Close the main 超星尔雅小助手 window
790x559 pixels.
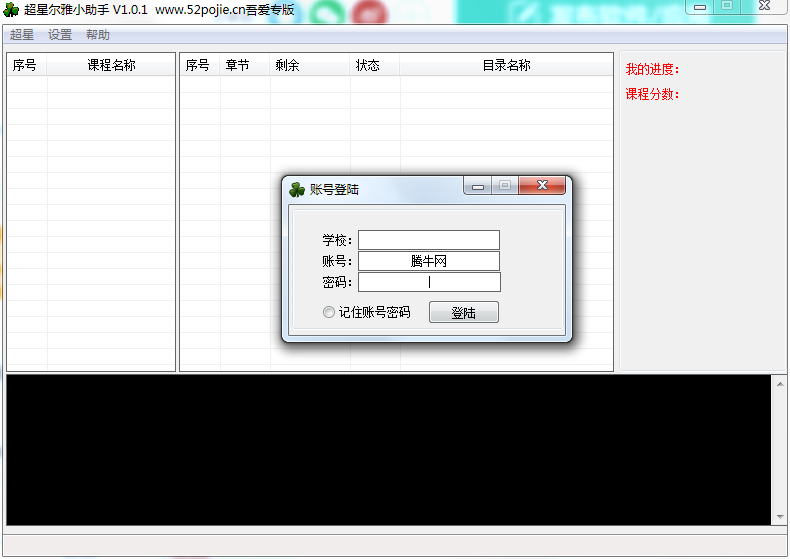coord(764,6)
